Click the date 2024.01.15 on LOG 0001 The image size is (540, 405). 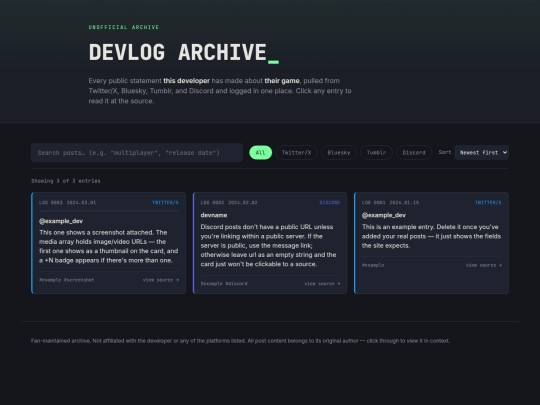[x=404, y=202]
